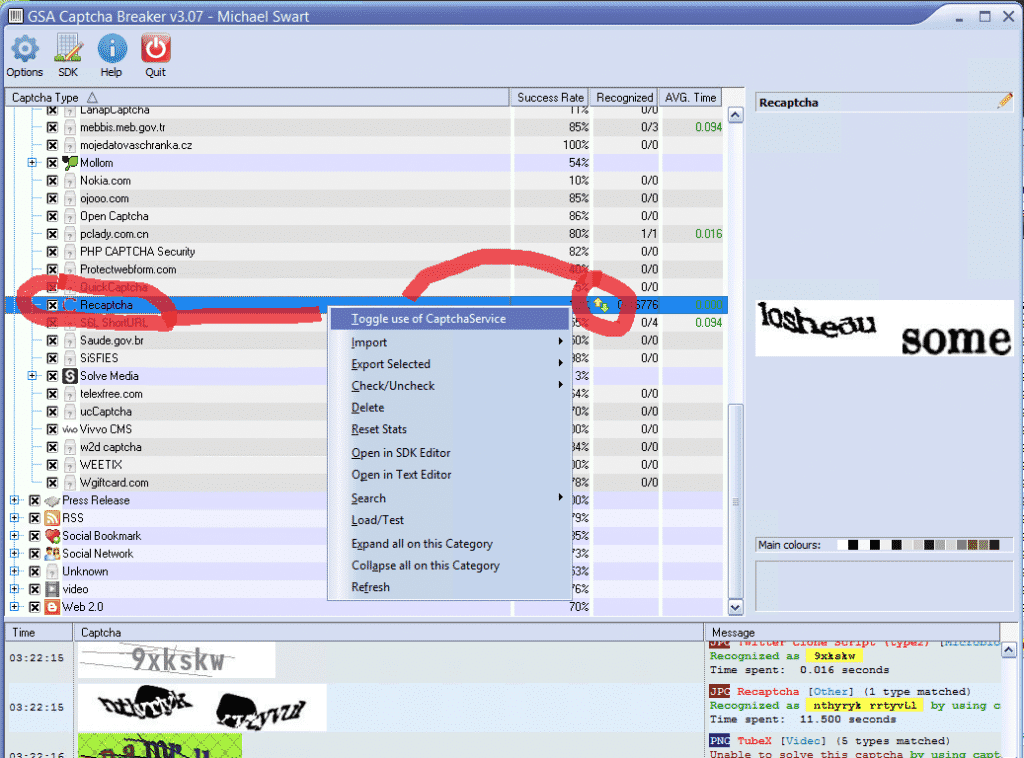Launch the SDK tool icon
1024x758 pixels.
[68, 48]
